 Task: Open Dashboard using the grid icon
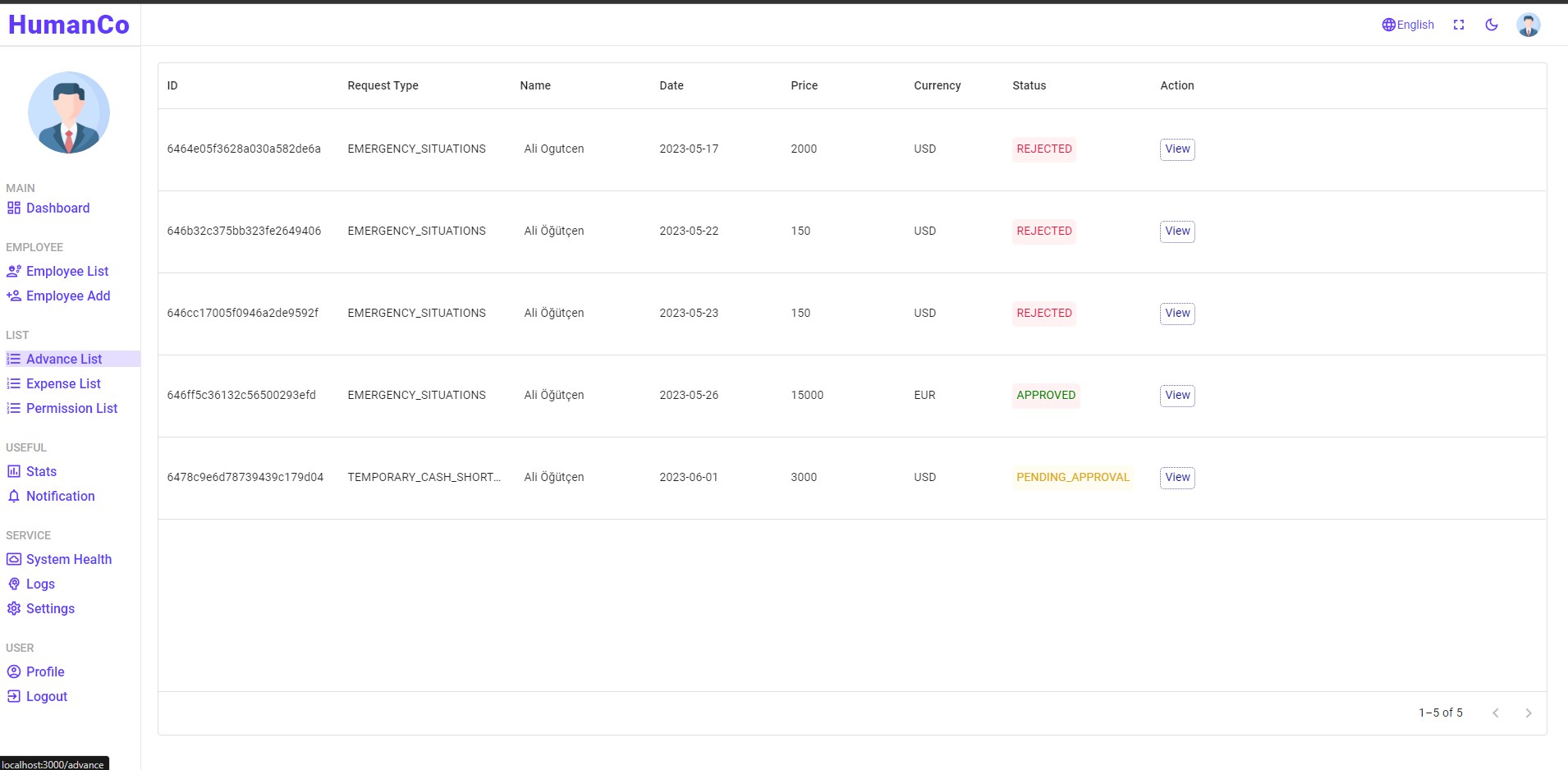13,208
